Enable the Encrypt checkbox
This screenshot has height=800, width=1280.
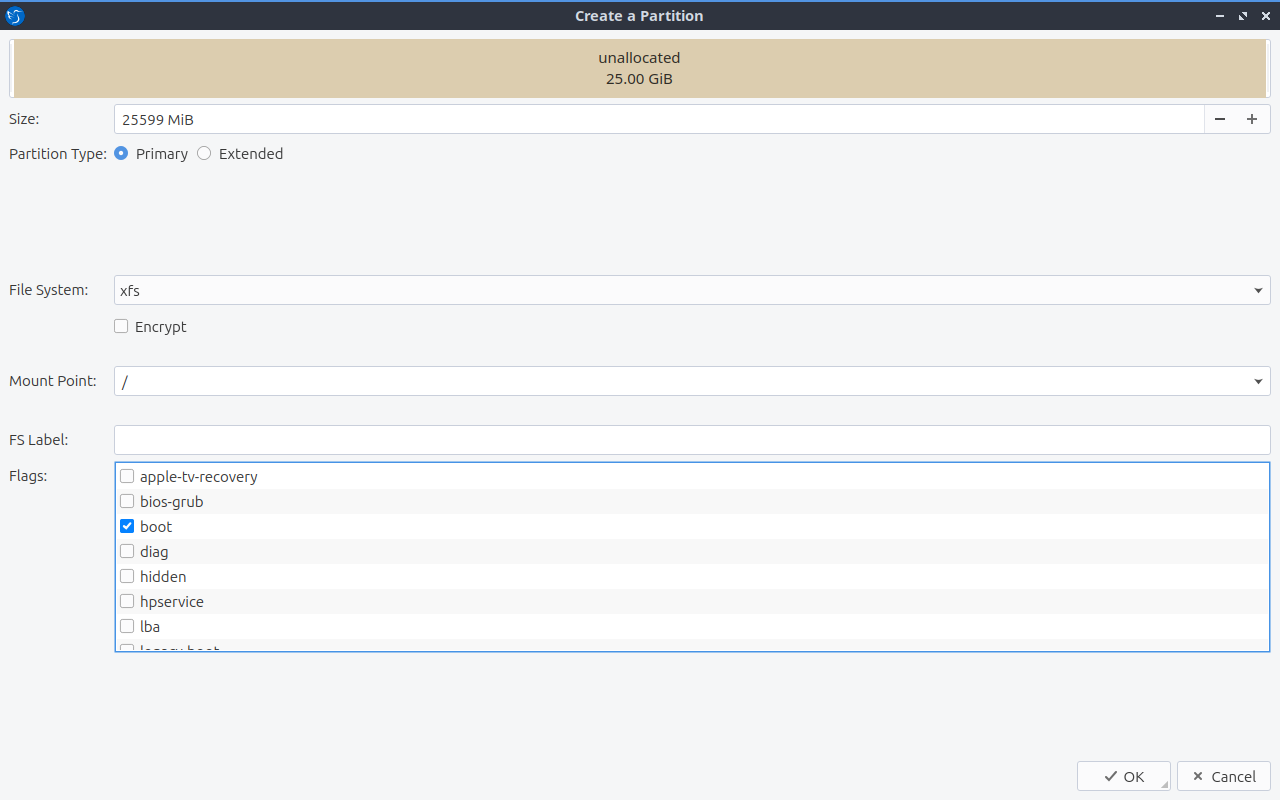pyautogui.click(x=121, y=327)
